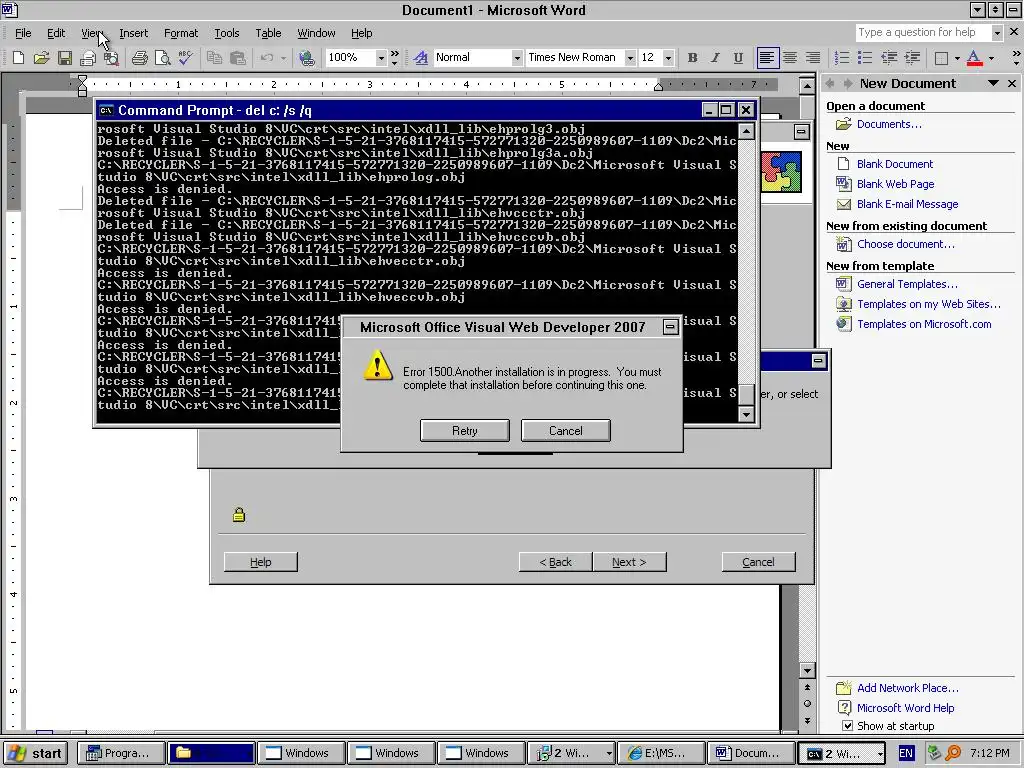Click the task pane Back arrow icon
Screen dimensions: 1024x768
(830, 84)
